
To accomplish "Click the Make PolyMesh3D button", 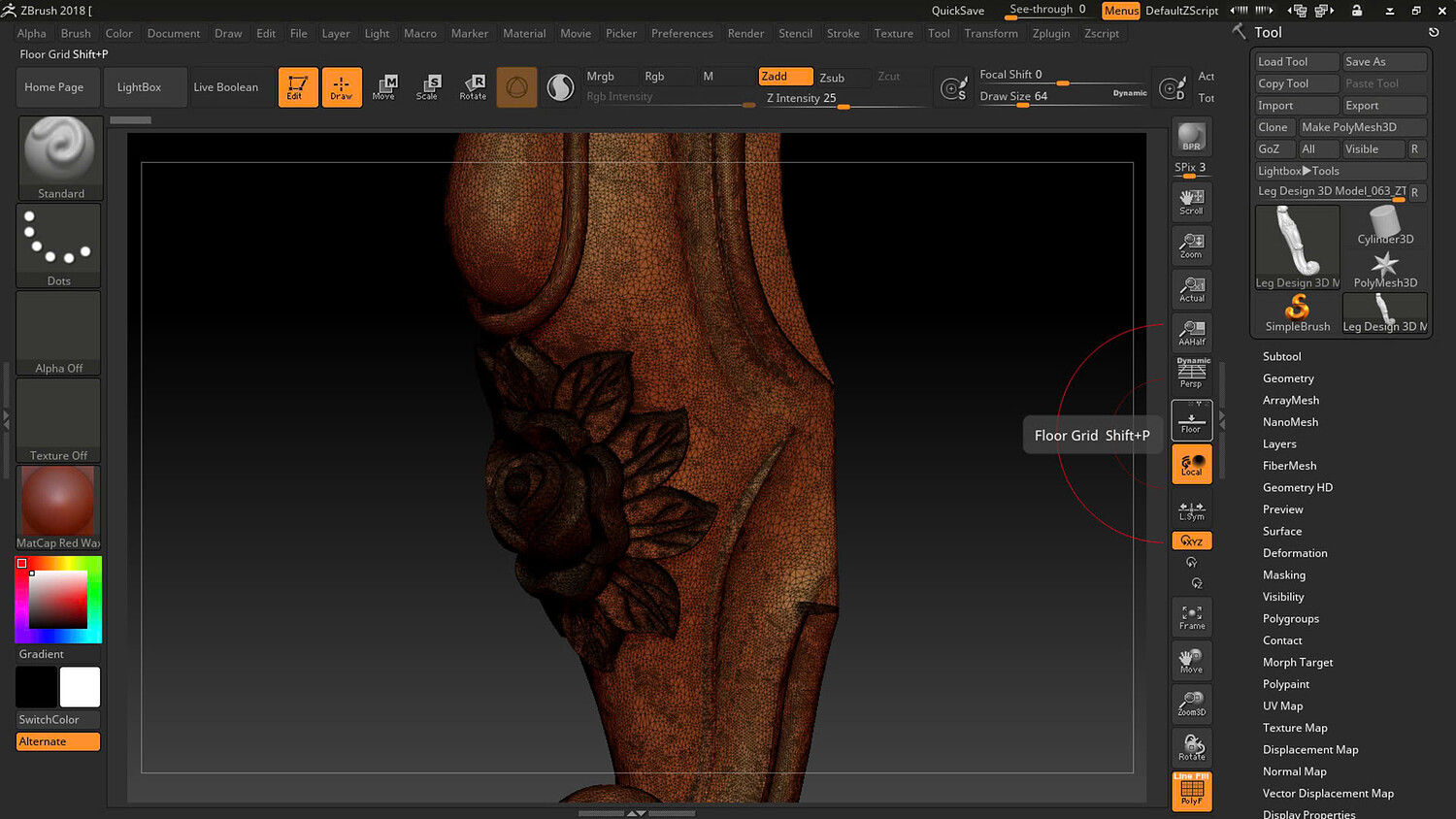I will (x=1362, y=127).
